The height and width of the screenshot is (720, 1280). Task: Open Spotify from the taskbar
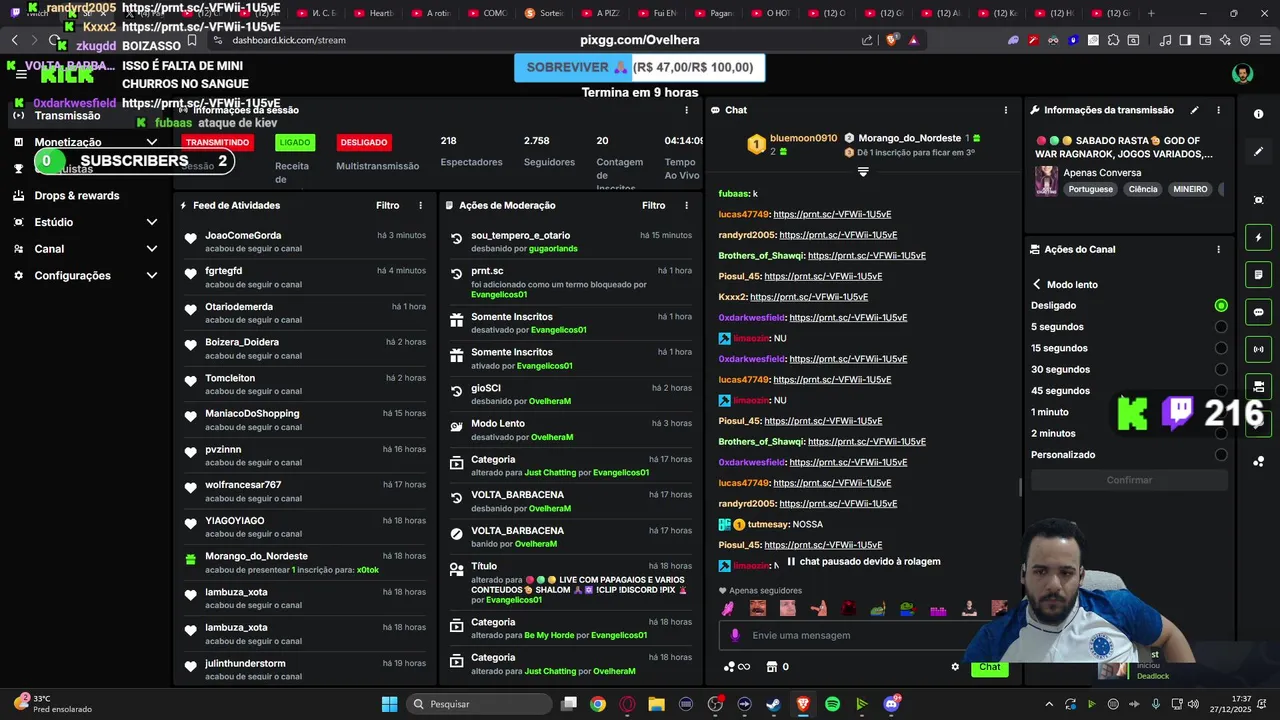[832, 704]
